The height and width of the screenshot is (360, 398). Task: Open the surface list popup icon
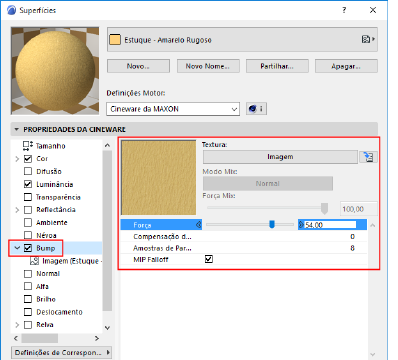[x=368, y=39]
